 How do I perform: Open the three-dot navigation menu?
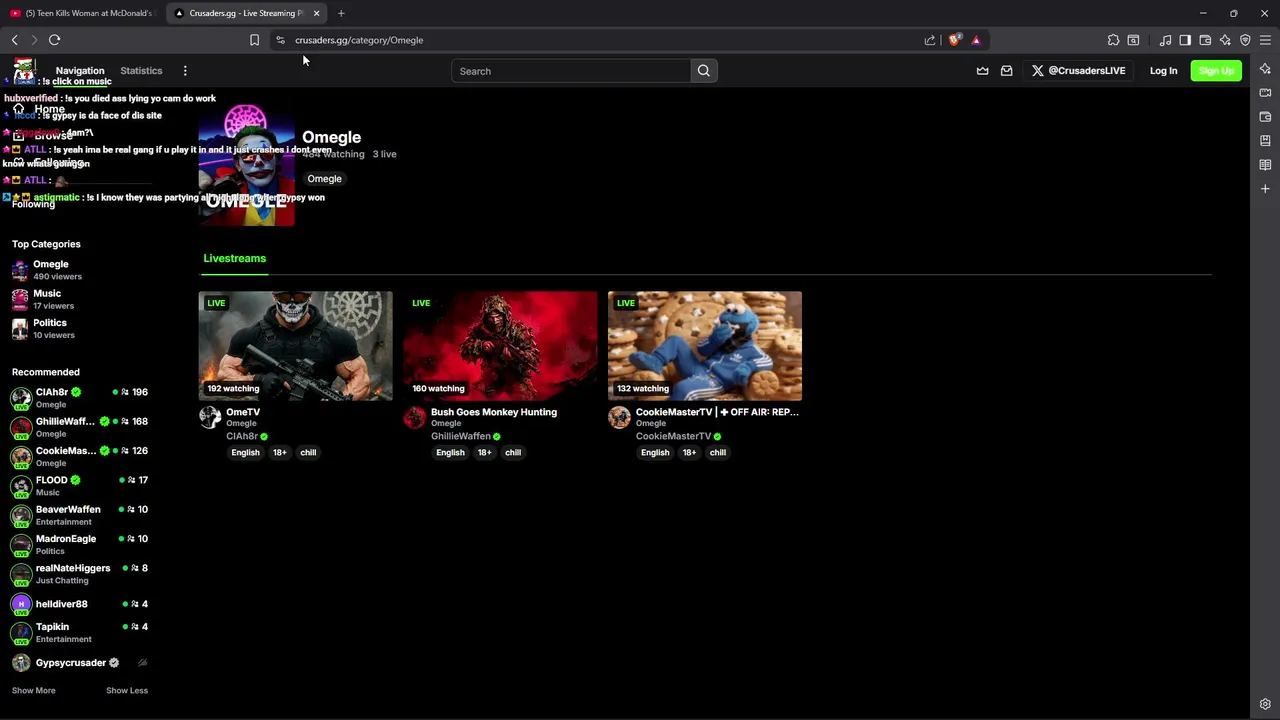click(x=185, y=71)
